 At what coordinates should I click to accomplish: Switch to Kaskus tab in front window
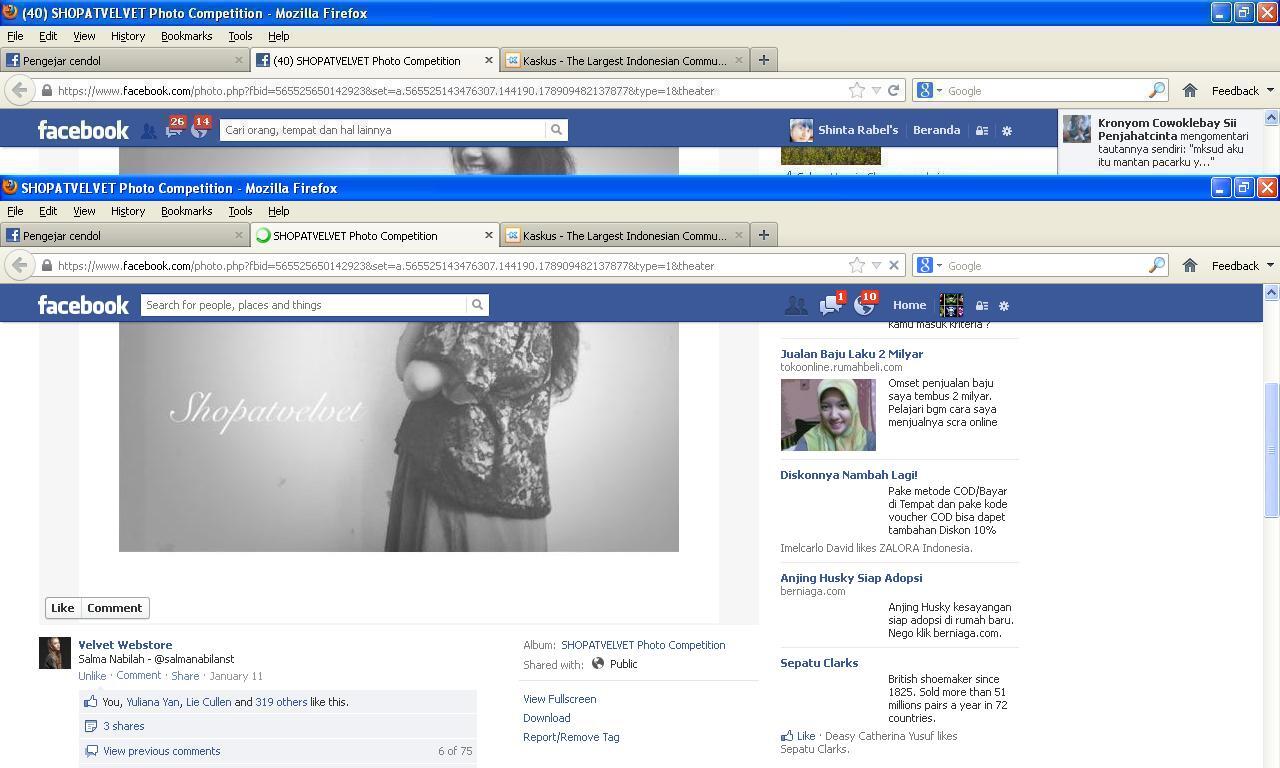[625, 235]
